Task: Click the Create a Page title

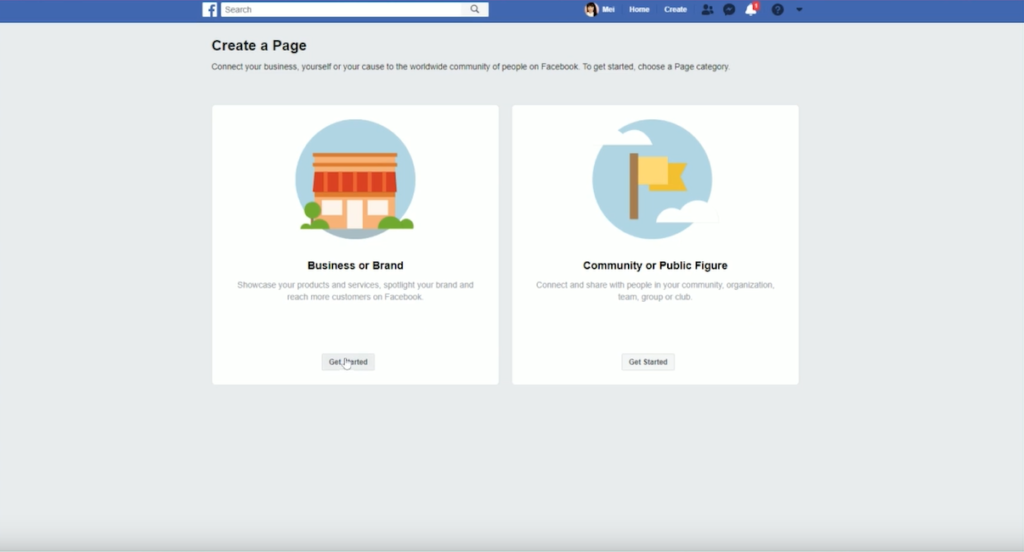Action: 259,46
